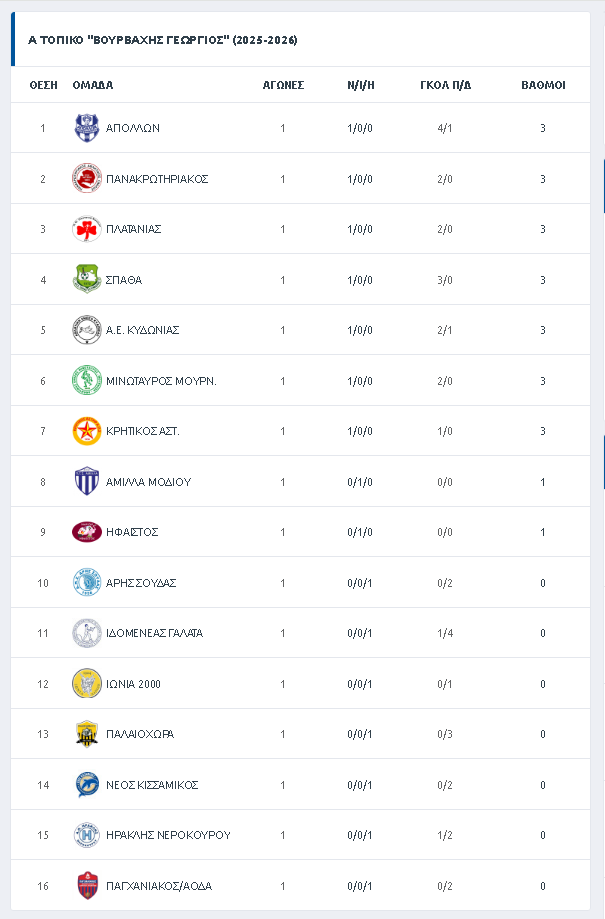The height and width of the screenshot is (919, 605).
Task: Select the ΗΡΑΚΛΗΣ ΝΕΡΟΚΟΥΡΟΥ team name
Action: coord(168,835)
